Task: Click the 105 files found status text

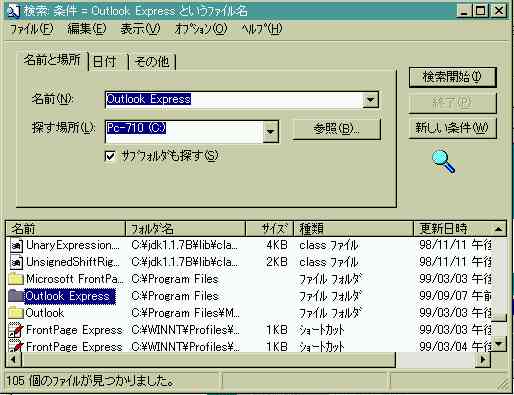Action: pyautogui.click(x=91, y=381)
